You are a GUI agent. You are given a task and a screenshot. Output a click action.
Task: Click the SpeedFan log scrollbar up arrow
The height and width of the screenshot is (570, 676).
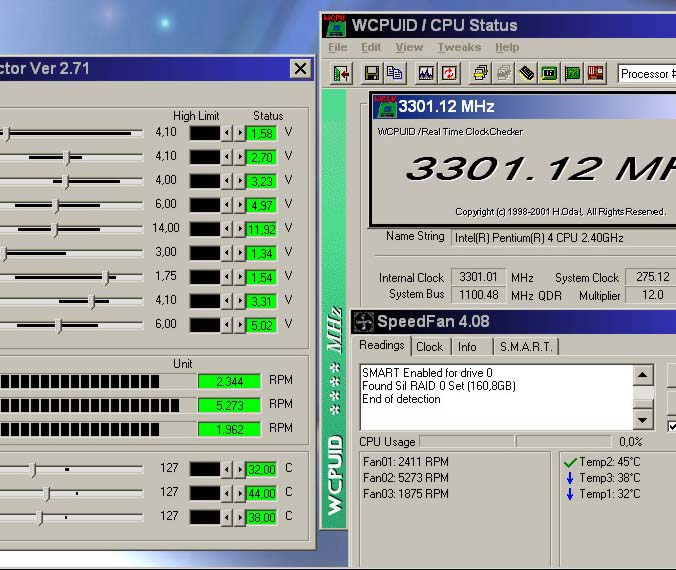[x=642, y=375]
